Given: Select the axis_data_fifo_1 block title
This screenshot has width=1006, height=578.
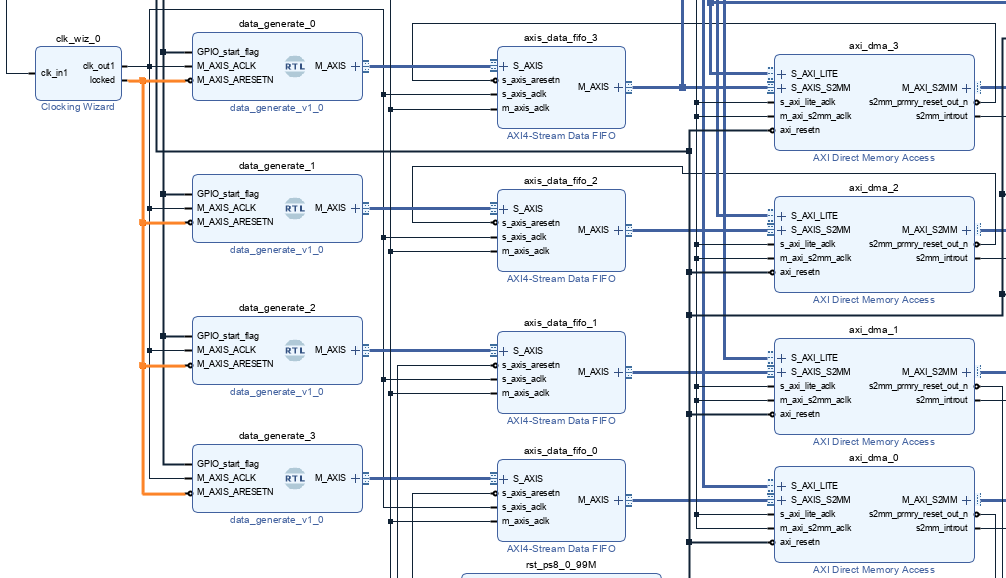Looking at the screenshot, I should [x=561, y=323].
